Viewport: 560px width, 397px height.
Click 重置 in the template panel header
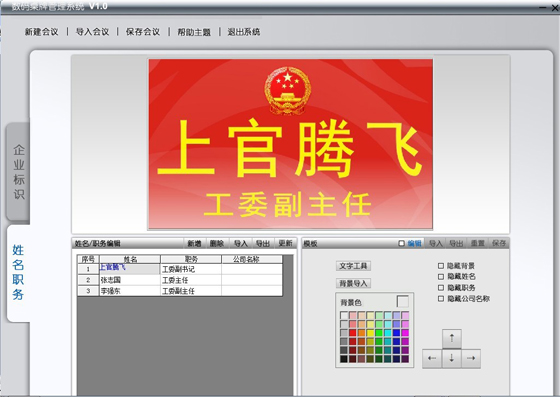coord(478,243)
